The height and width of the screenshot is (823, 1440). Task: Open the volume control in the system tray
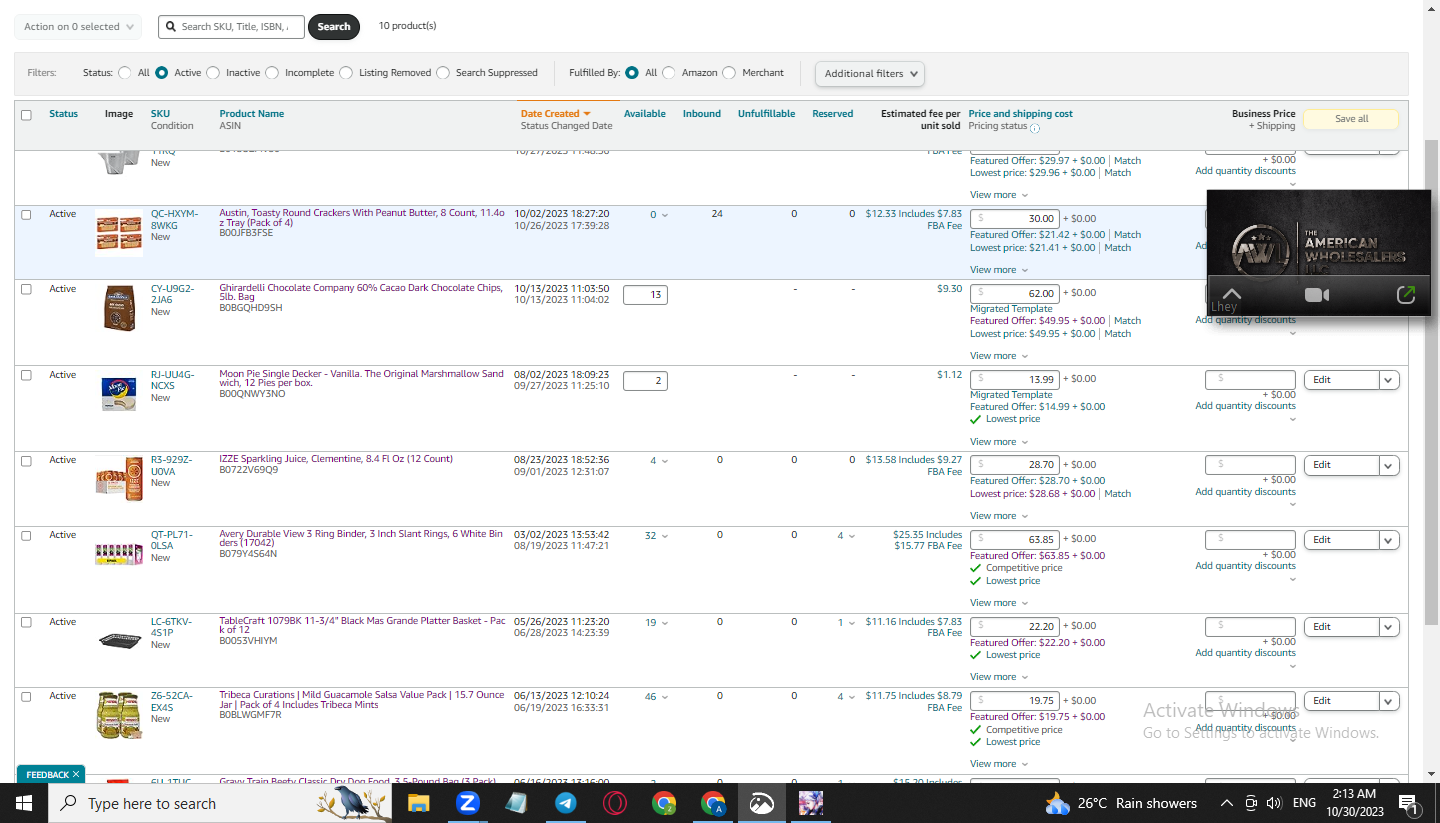1274,803
